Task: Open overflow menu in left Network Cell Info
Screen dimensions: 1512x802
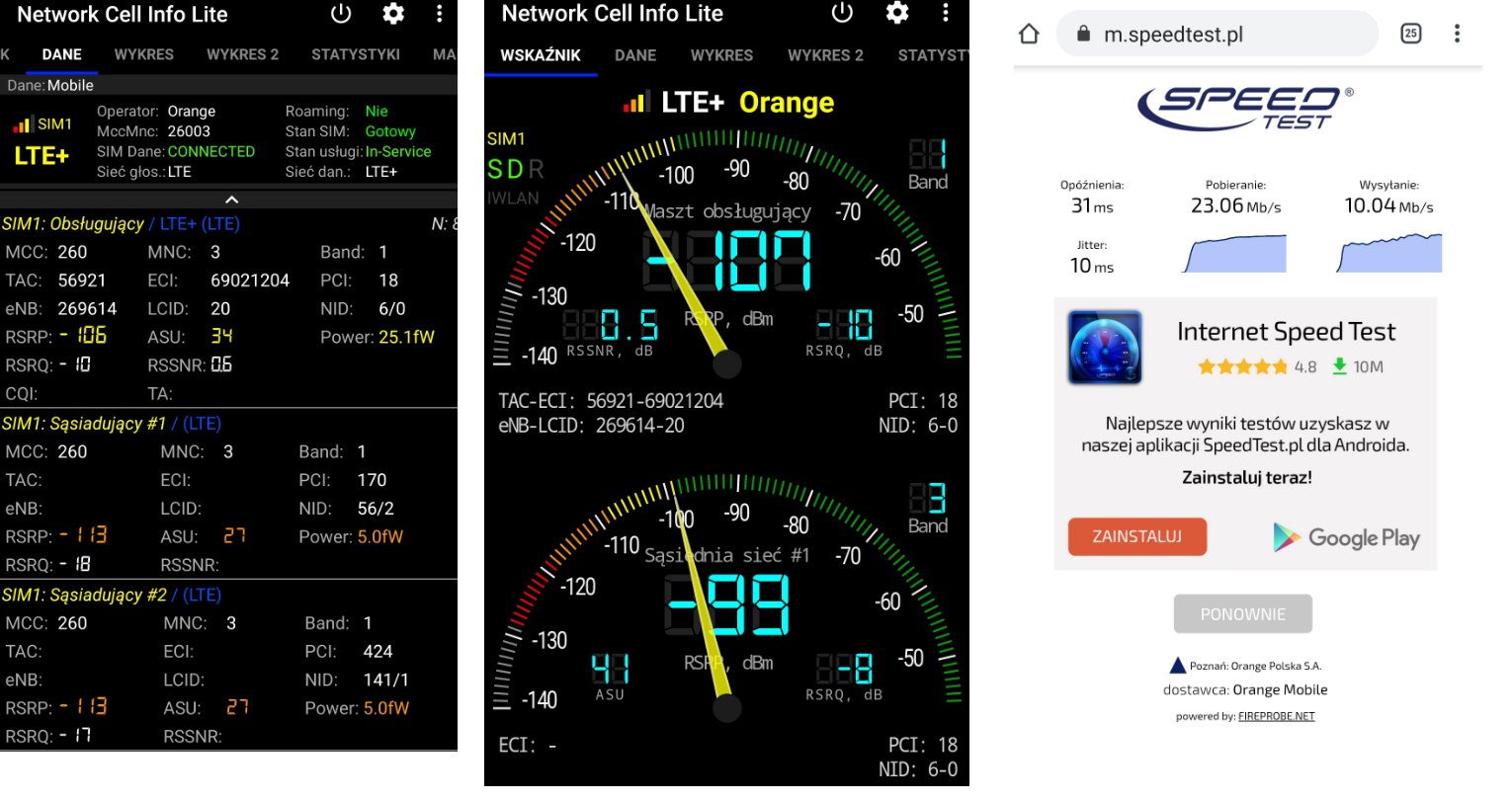Action: pos(440,14)
